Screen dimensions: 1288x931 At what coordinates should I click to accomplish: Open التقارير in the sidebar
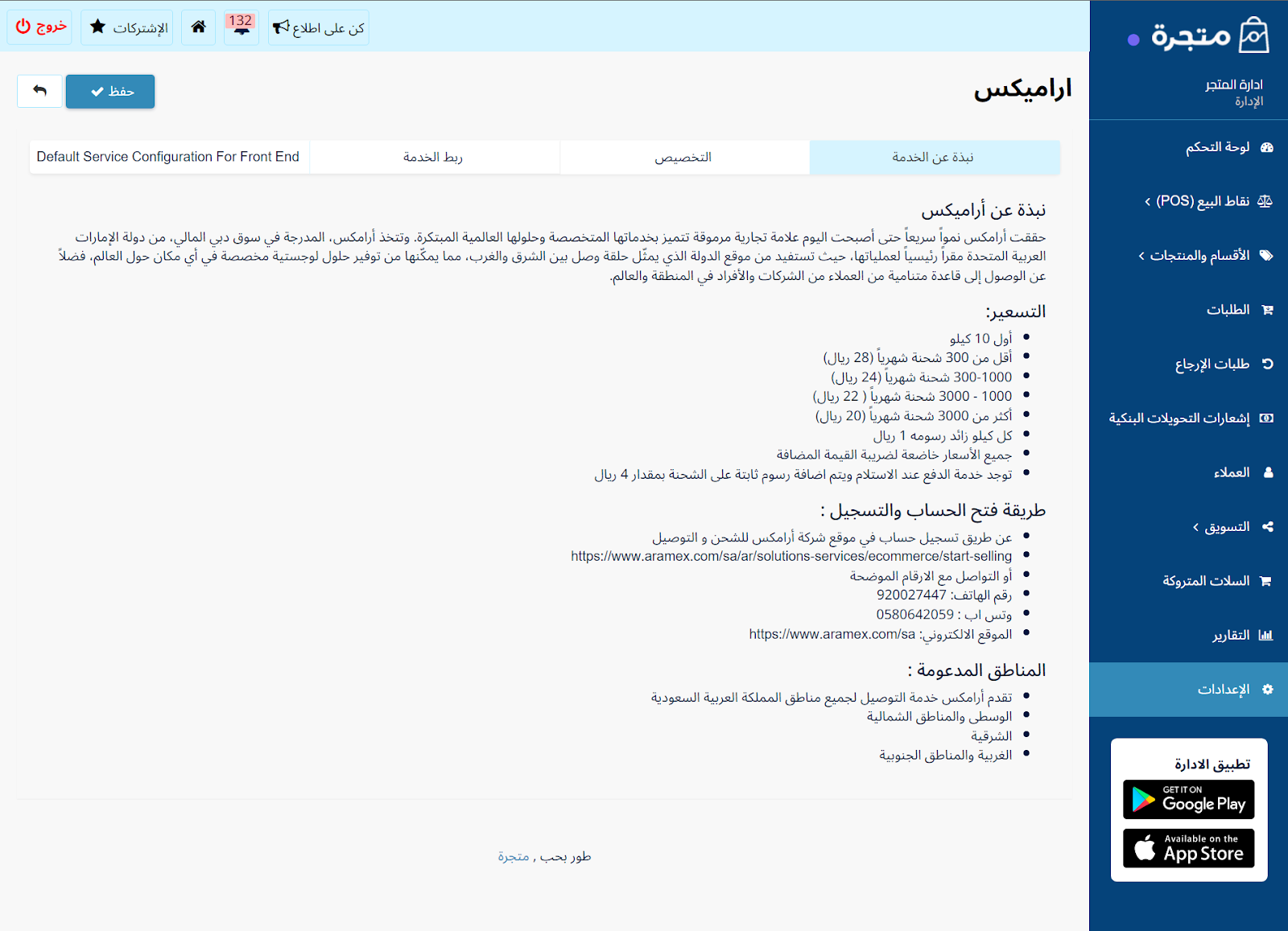(x=1189, y=635)
